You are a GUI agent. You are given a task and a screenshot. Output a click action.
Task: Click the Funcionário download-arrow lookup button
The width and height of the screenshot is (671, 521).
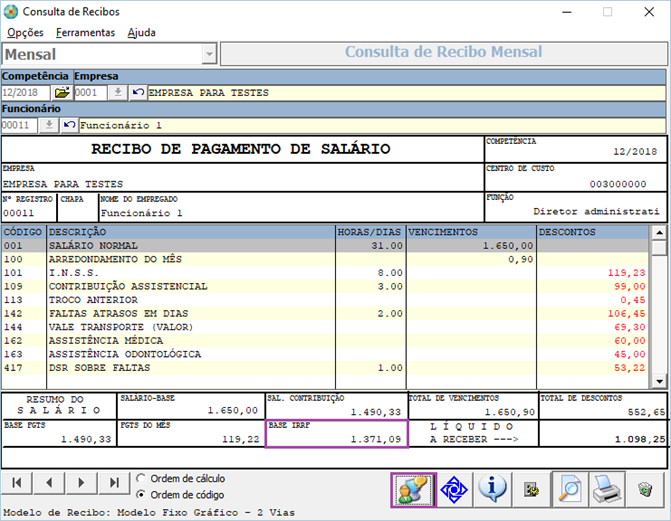49,125
